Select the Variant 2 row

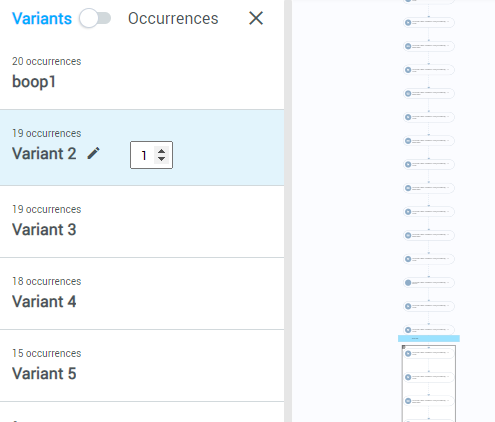(x=142, y=148)
